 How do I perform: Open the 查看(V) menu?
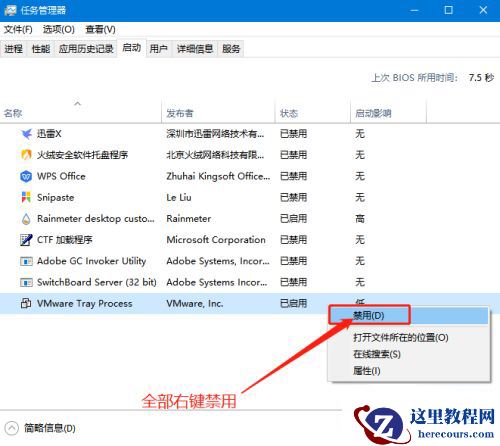coord(100,30)
